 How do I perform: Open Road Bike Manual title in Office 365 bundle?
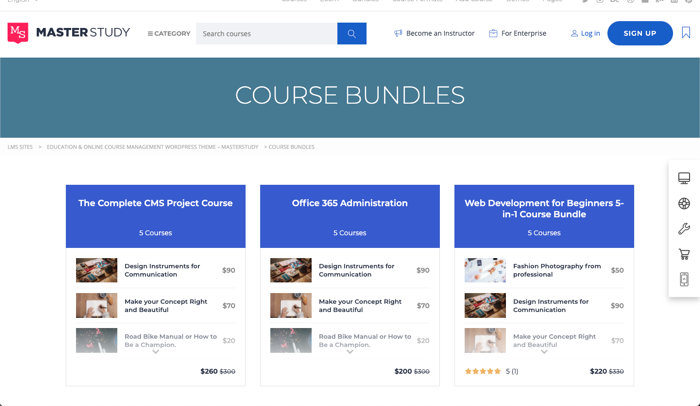click(x=365, y=341)
